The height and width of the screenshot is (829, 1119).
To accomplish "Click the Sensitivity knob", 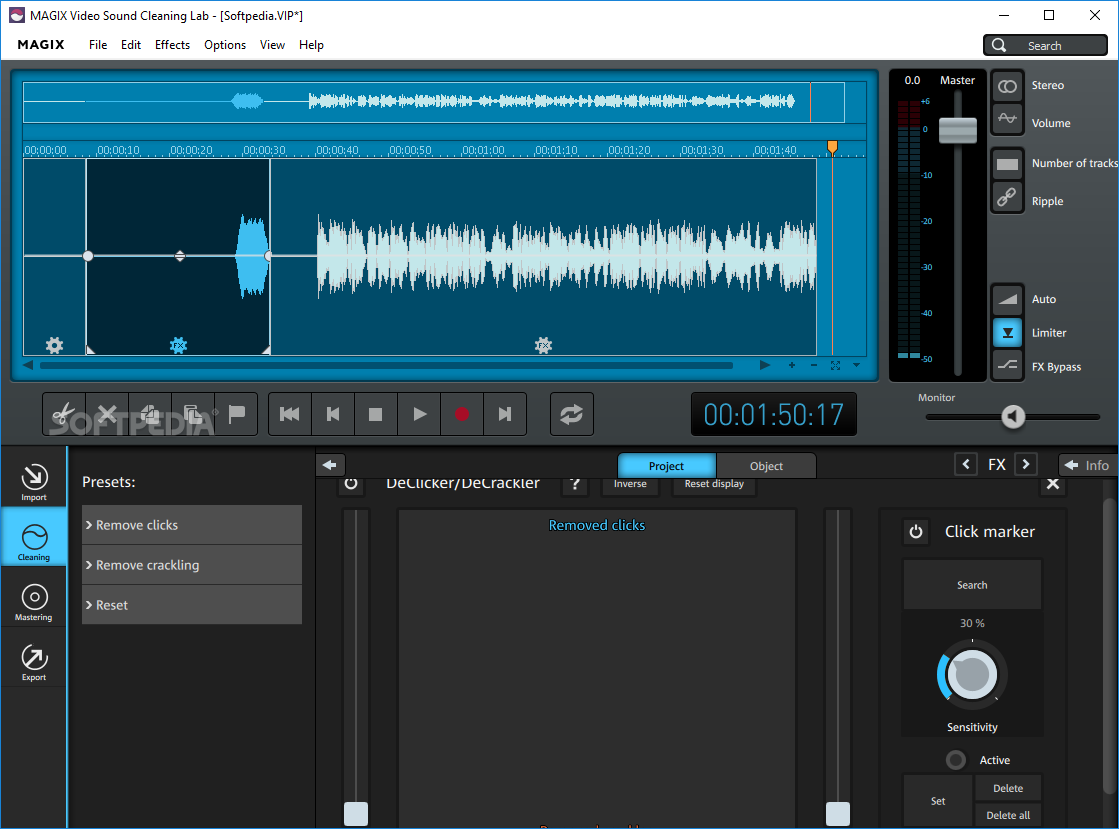I will coord(972,674).
